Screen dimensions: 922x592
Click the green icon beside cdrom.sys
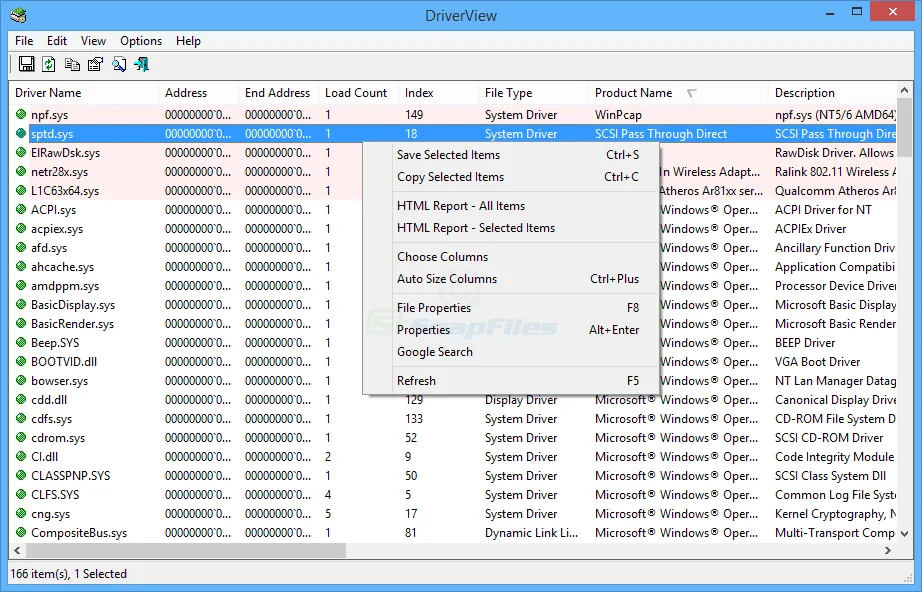tap(21, 437)
